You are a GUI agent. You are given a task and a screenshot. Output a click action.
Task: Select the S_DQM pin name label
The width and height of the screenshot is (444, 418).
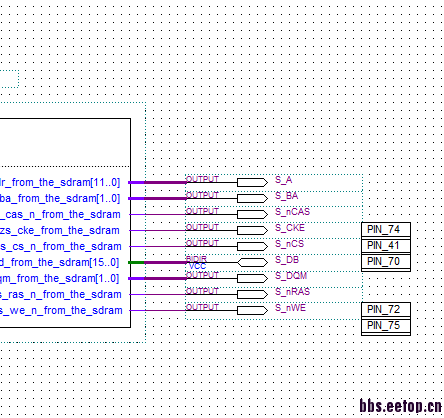(291, 276)
